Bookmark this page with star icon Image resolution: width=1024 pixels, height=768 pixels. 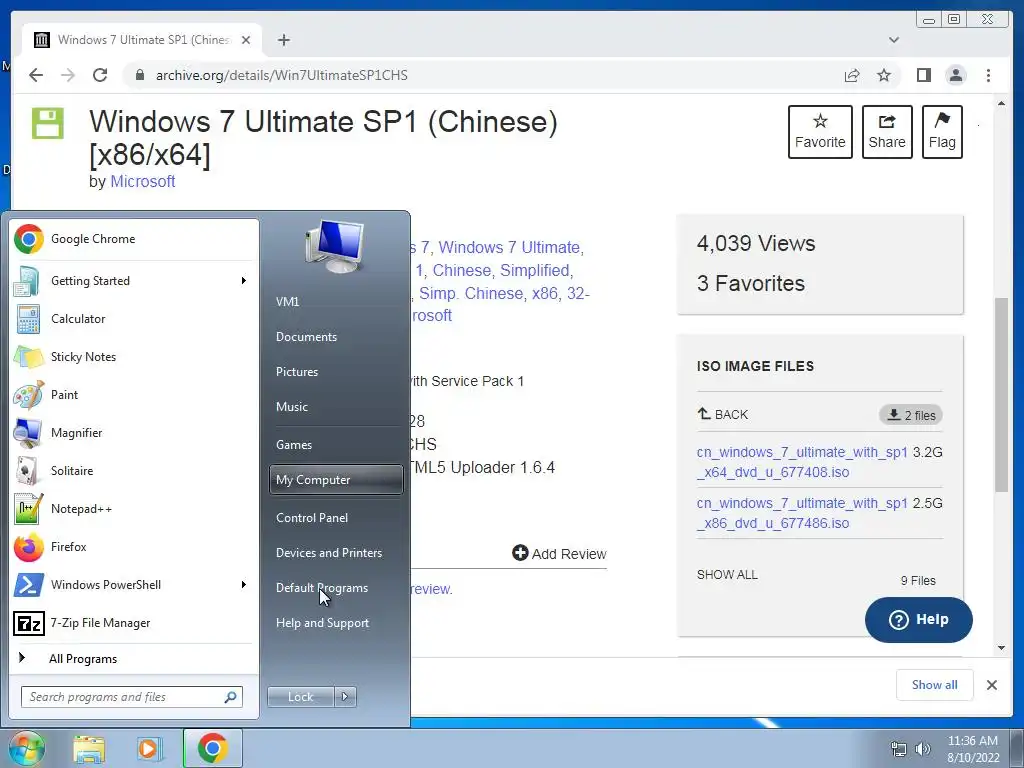tap(884, 75)
